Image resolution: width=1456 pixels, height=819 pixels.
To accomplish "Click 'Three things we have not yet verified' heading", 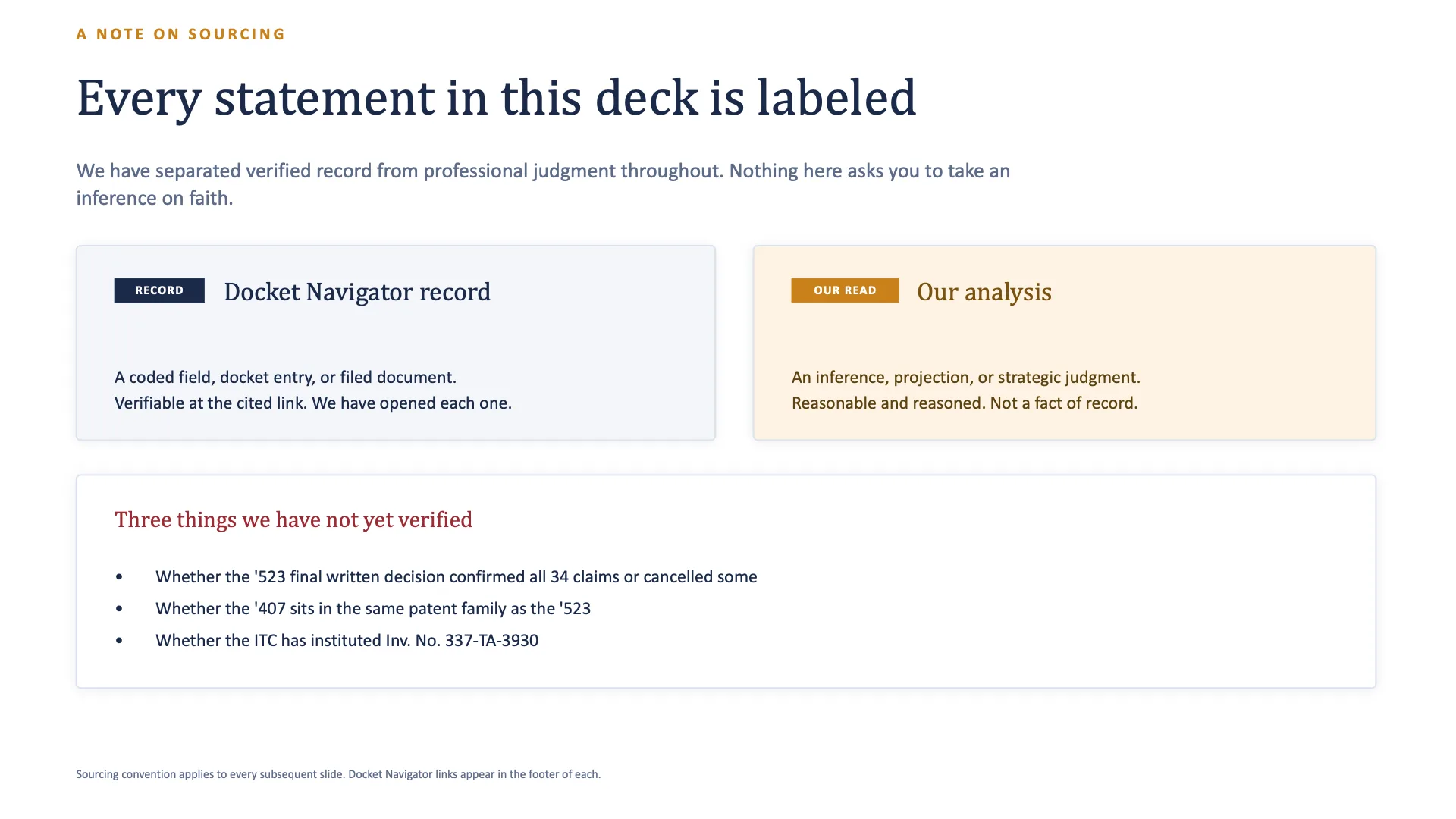I will pyautogui.click(x=293, y=519).
